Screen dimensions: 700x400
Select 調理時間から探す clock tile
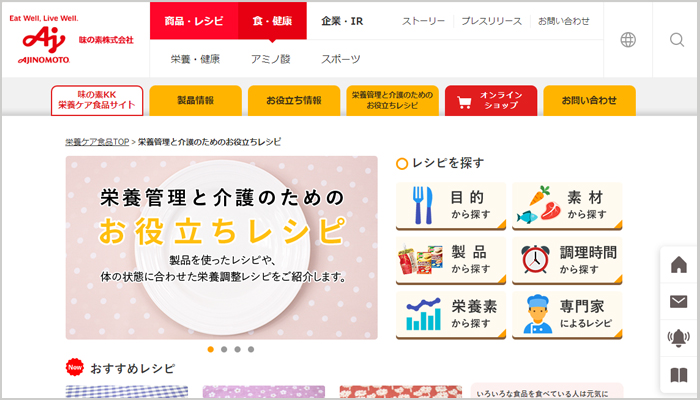(567, 260)
